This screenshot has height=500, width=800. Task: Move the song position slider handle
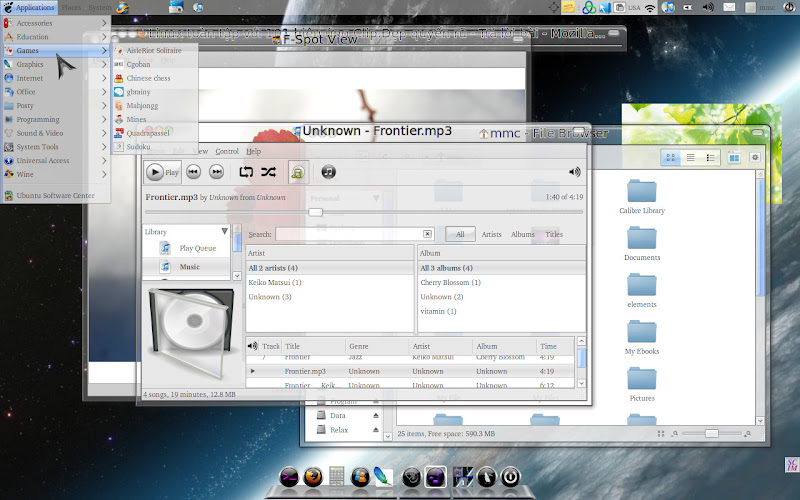(x=315, y=212)
